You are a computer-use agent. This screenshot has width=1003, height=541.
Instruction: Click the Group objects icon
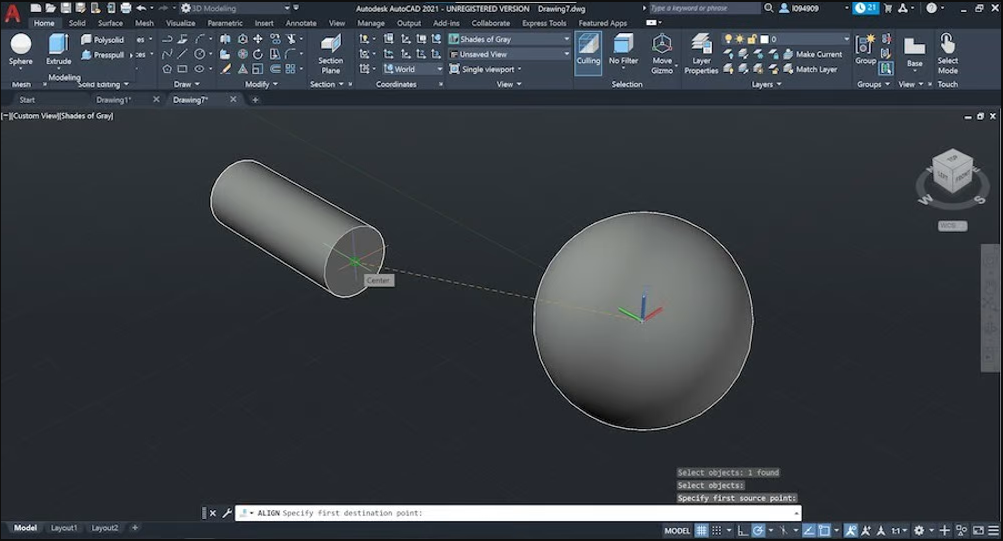tap(865, 47)
